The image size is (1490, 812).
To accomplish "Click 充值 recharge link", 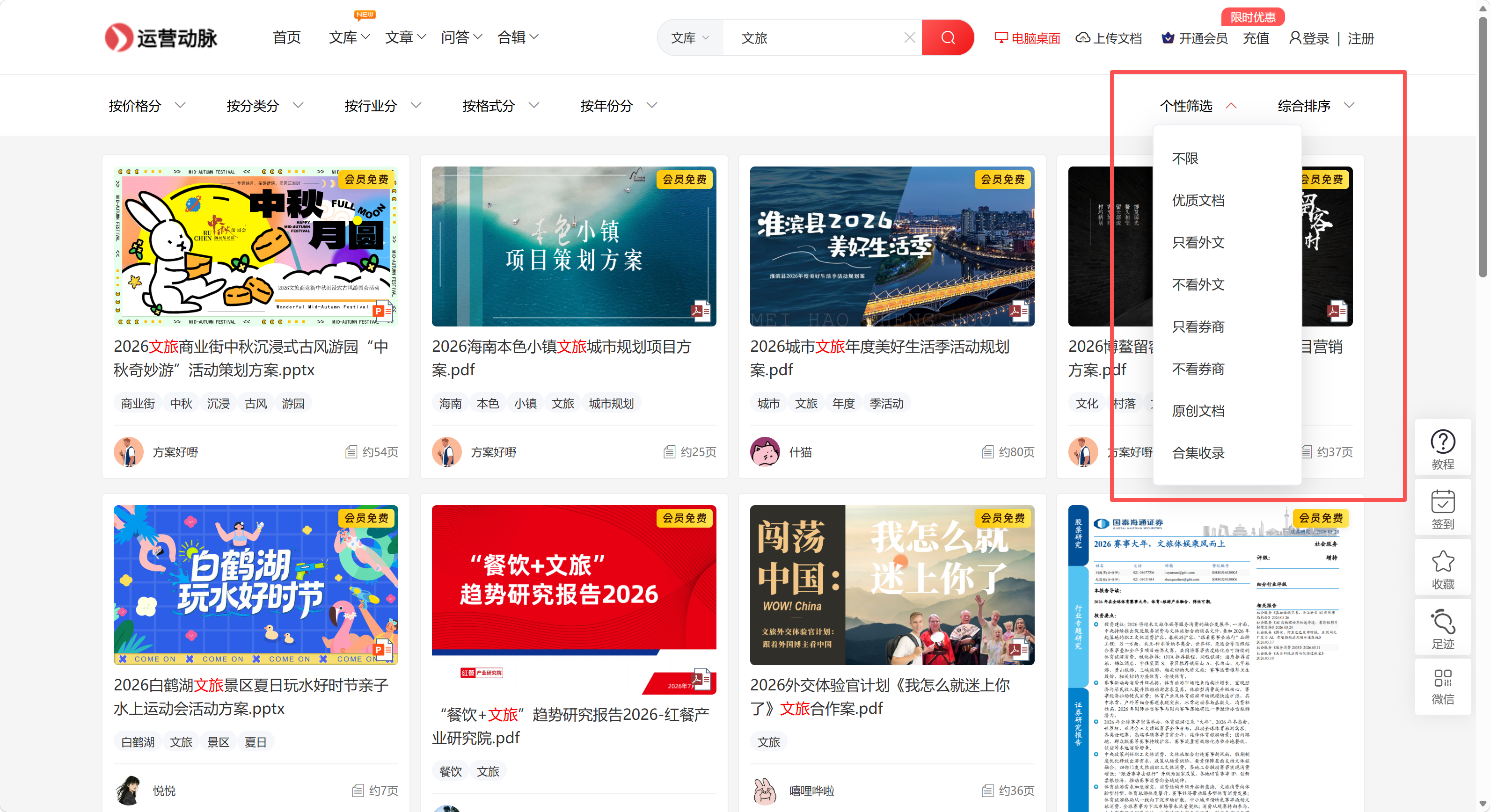I will click(1256, 38).
